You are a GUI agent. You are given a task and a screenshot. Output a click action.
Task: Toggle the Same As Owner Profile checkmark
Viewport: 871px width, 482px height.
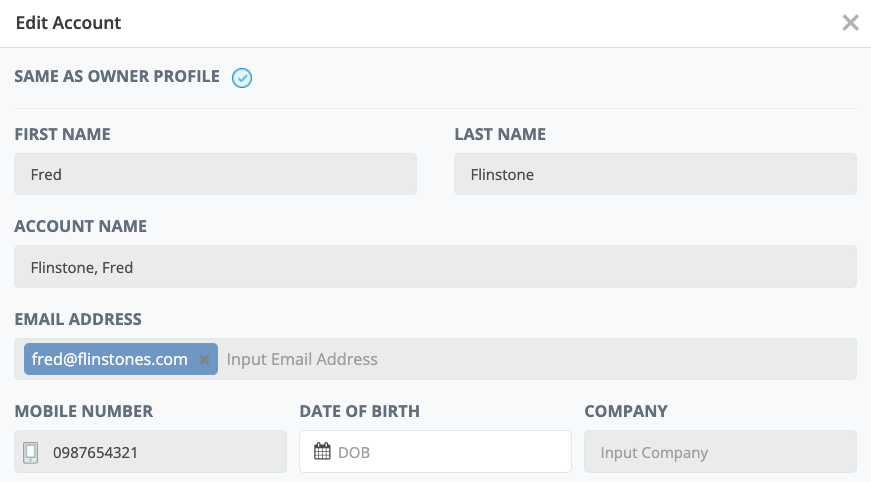pyautogui.click(x=242, y=78)
